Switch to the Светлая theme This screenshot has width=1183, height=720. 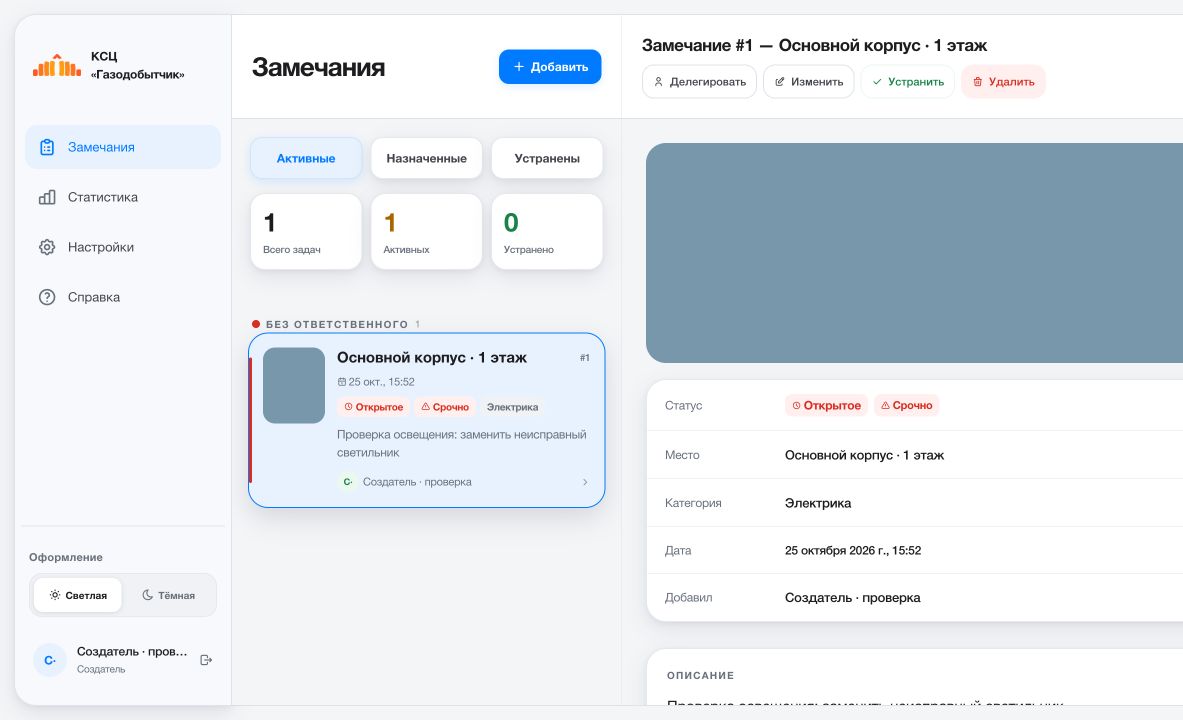pos(78,595)
